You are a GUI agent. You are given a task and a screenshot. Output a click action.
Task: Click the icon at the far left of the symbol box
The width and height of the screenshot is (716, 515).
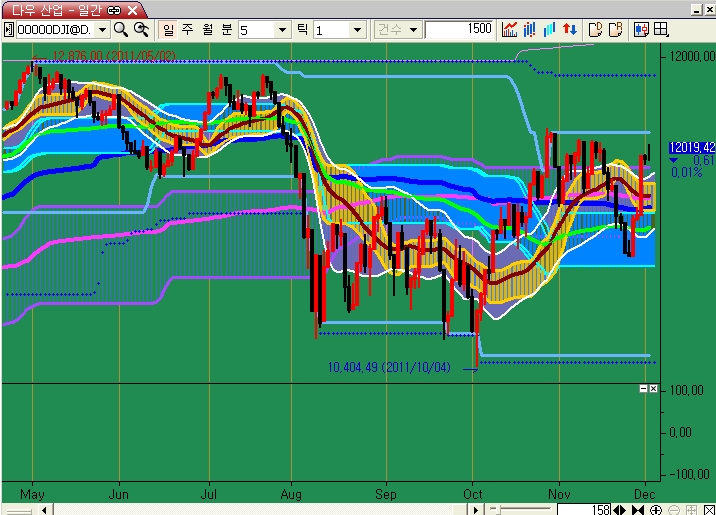pyautogui.click(x=9, y=30)
